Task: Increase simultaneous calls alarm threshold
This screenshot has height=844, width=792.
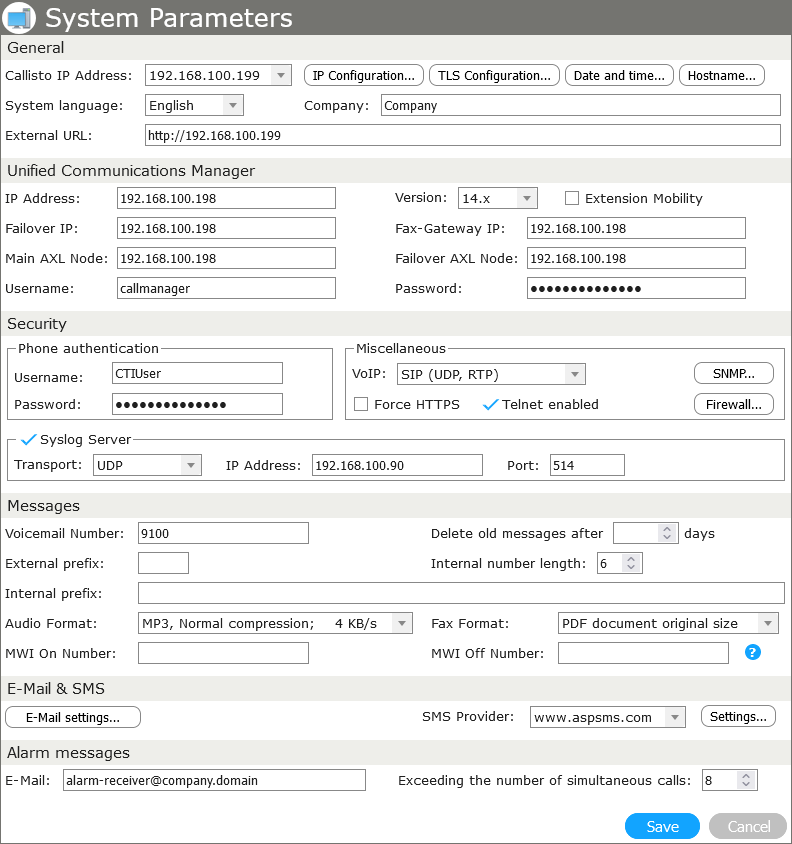Action: coord(746,776)
